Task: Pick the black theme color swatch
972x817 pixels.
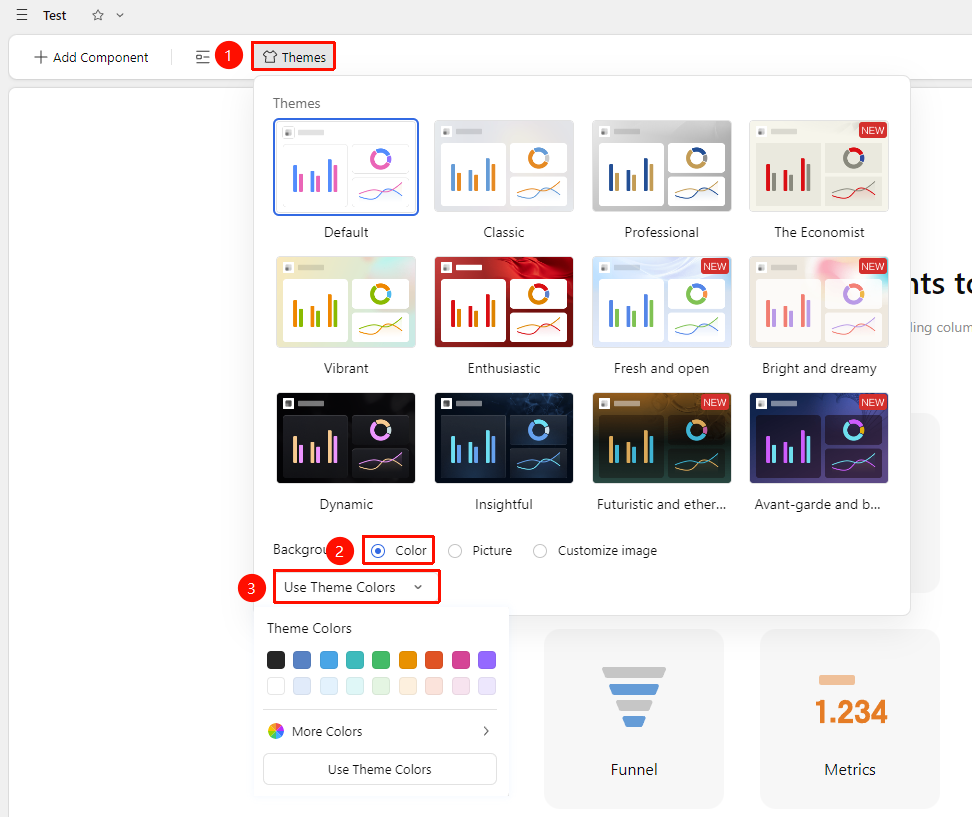Action: (276, 660)
